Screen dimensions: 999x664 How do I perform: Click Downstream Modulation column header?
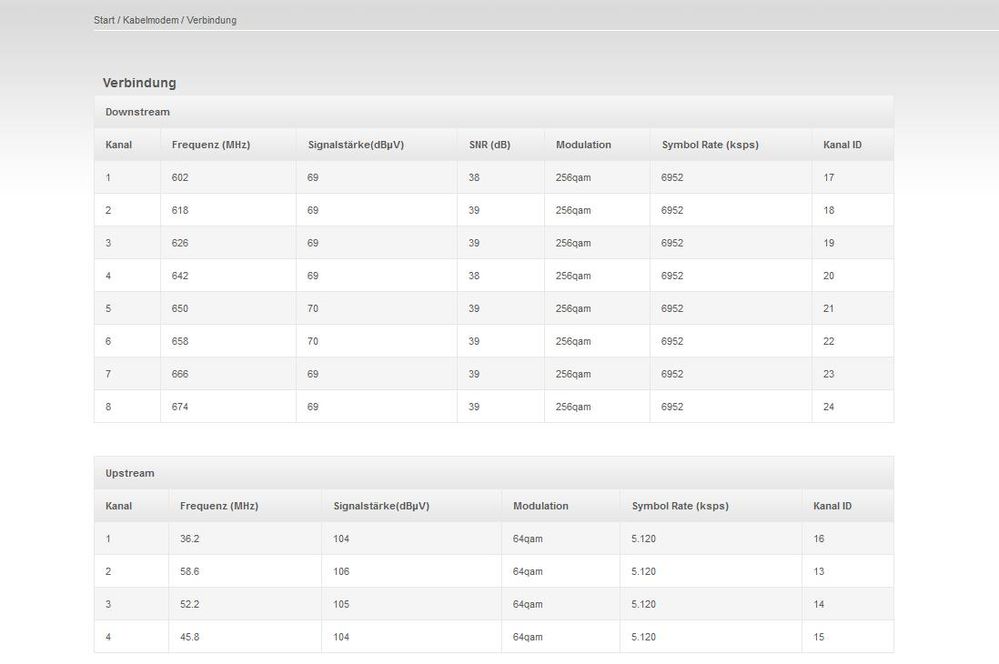584,145
